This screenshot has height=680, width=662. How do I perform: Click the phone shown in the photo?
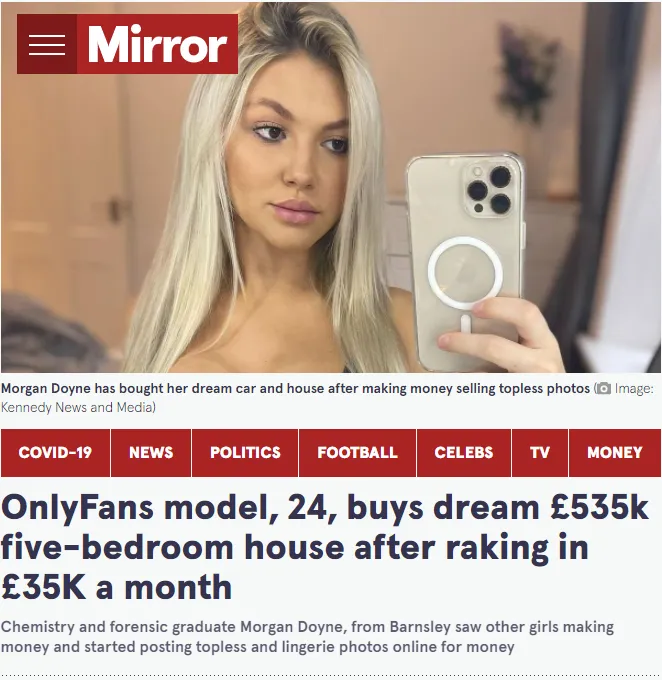pos(465,260)
